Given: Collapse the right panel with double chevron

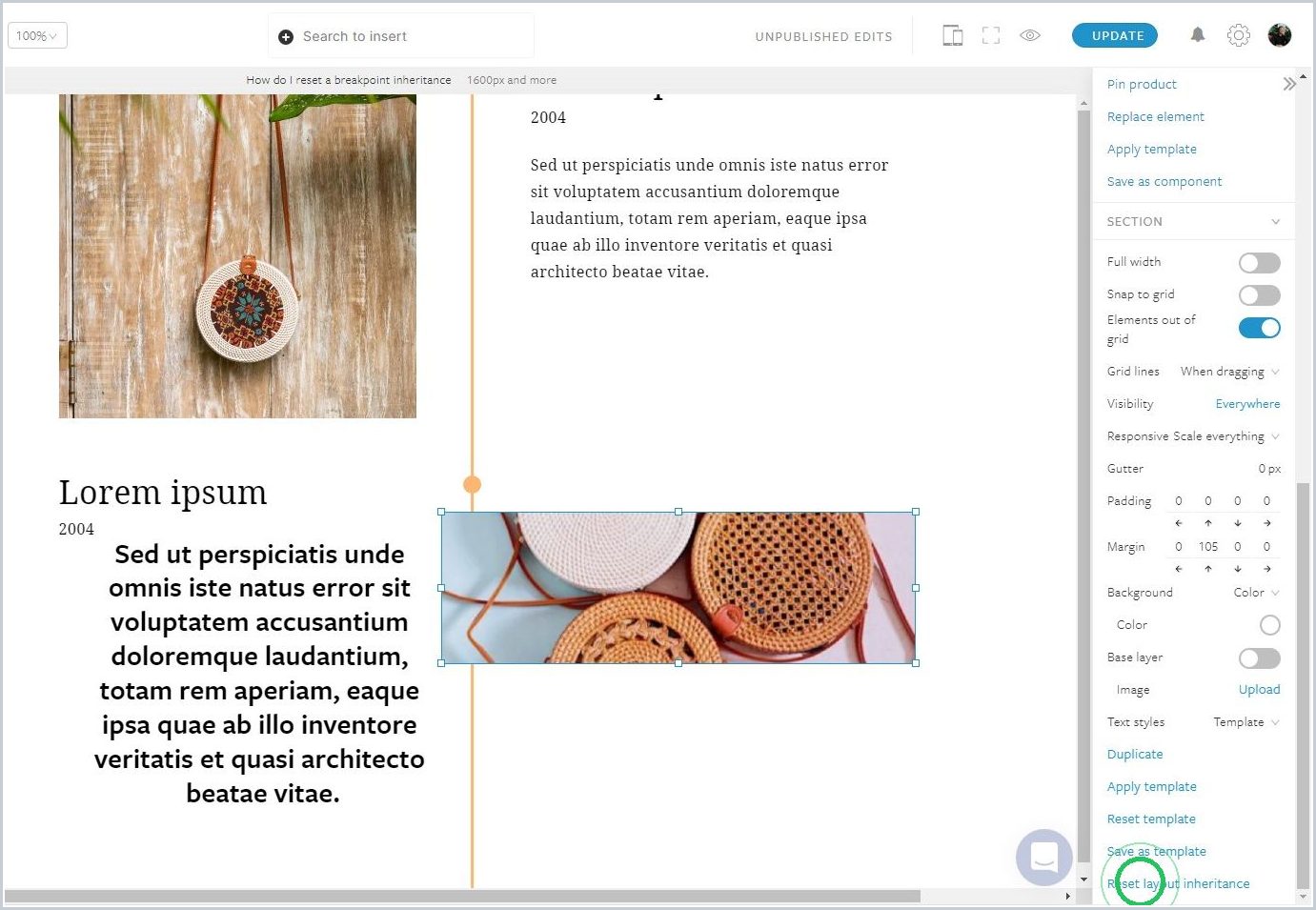Looking at the screenshot, I should pyautogui.click(x=1288, y=84).
